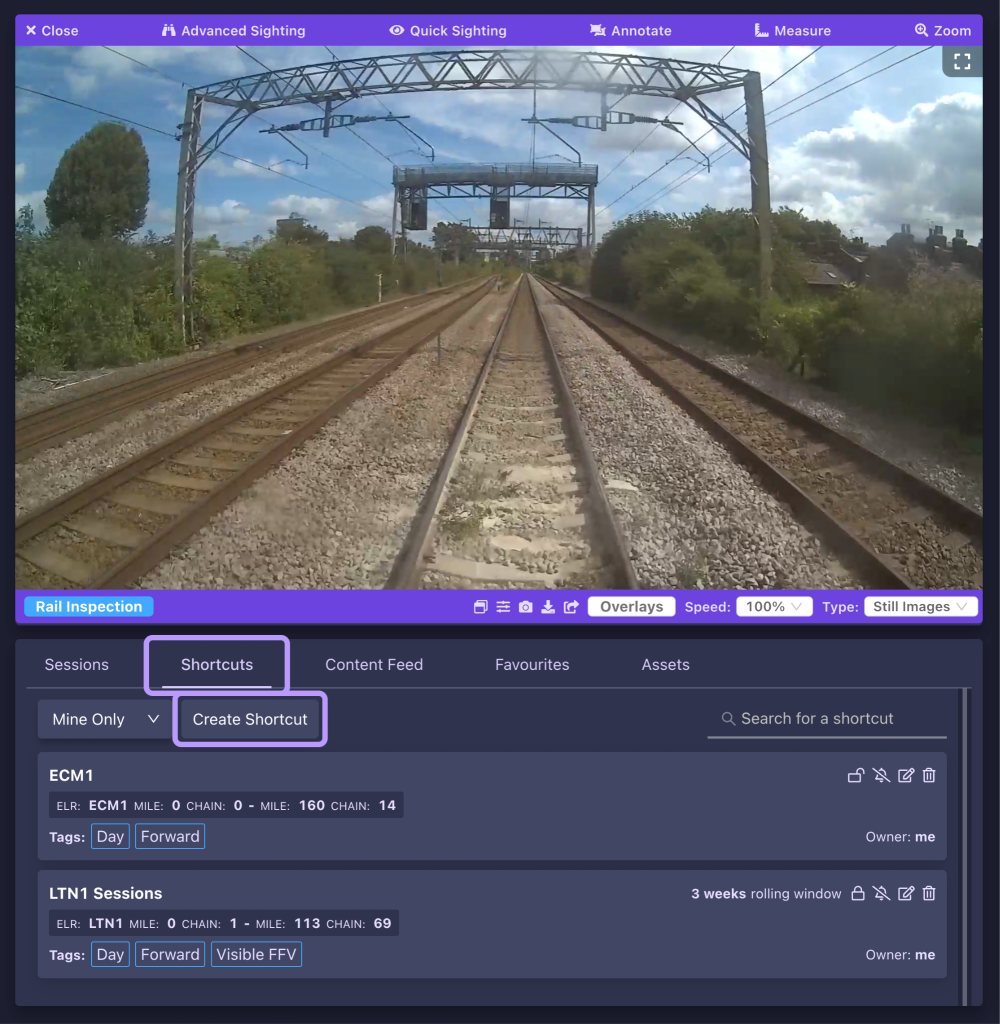Edit the LTN1 Sessions shortcut
The width and height of the screenshot is (1000, 1024).
pos(906,893)
